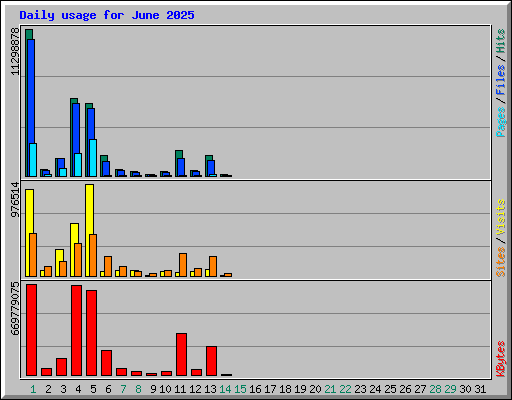Click the 11298878 hits axis value
The image size is (512, 400).
[x=15, y=52]
